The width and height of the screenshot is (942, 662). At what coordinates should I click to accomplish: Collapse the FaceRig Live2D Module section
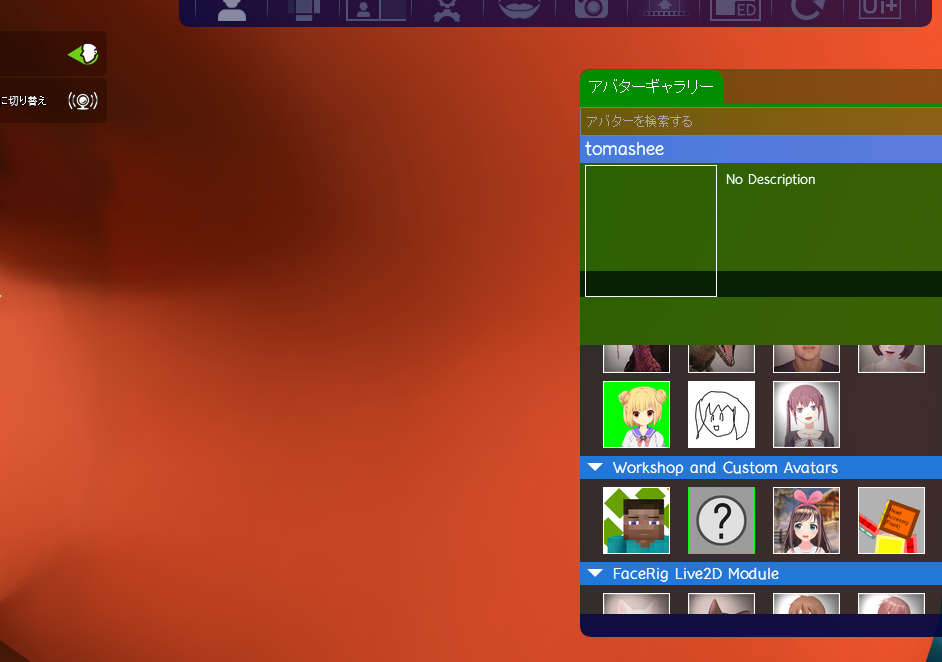point(595,573)
